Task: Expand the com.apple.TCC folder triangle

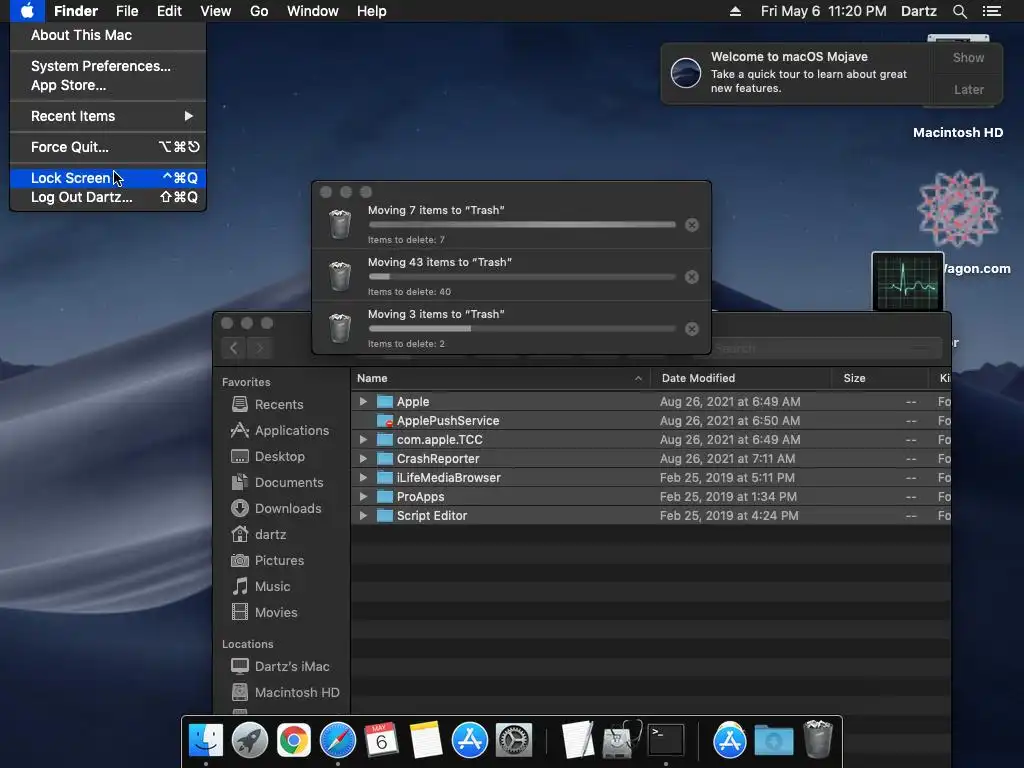Action: [363, 440]
